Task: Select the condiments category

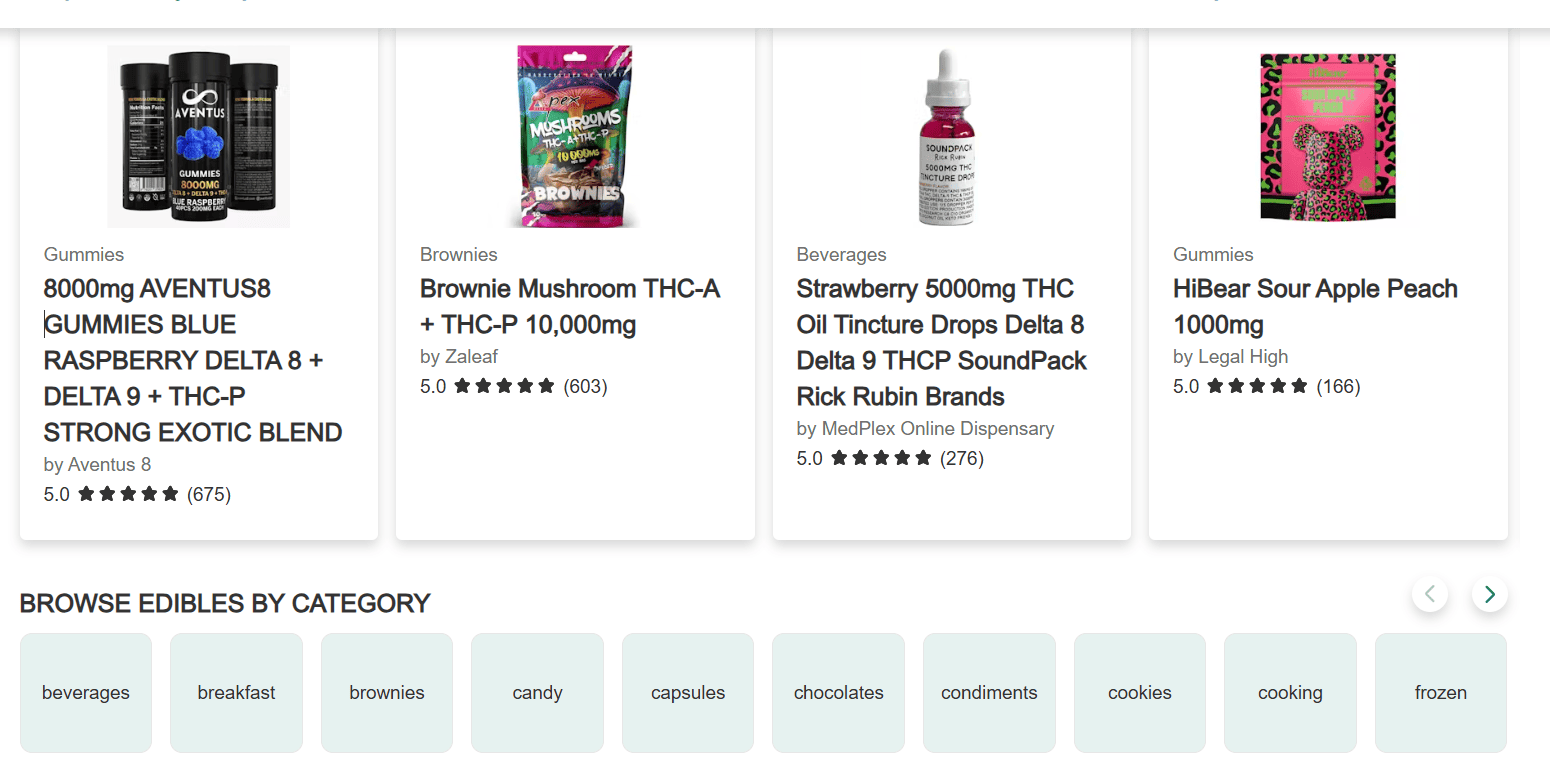Action: (x=989, y=692)
